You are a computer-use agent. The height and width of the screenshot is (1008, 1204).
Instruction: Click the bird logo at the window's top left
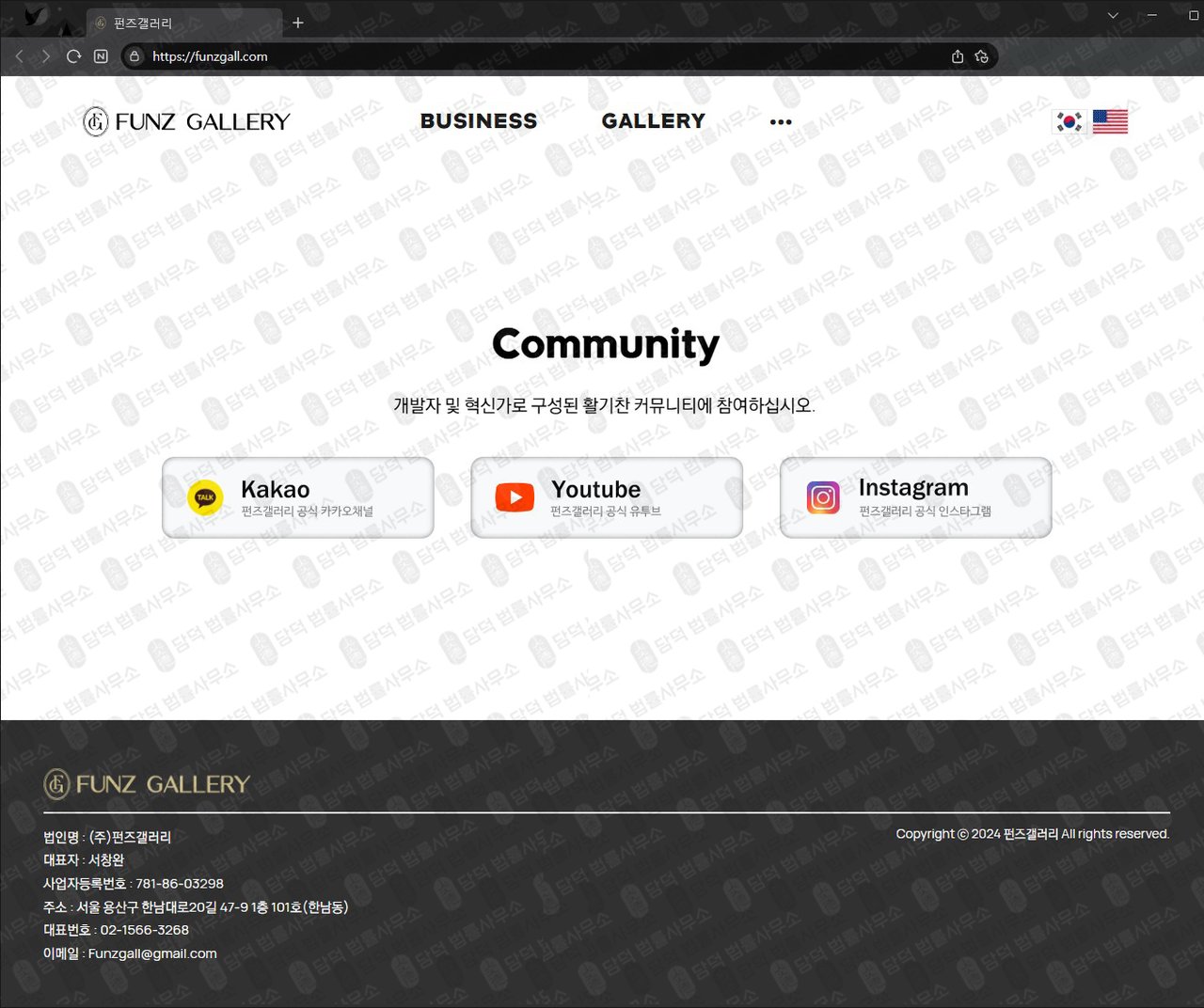point(34,16)
